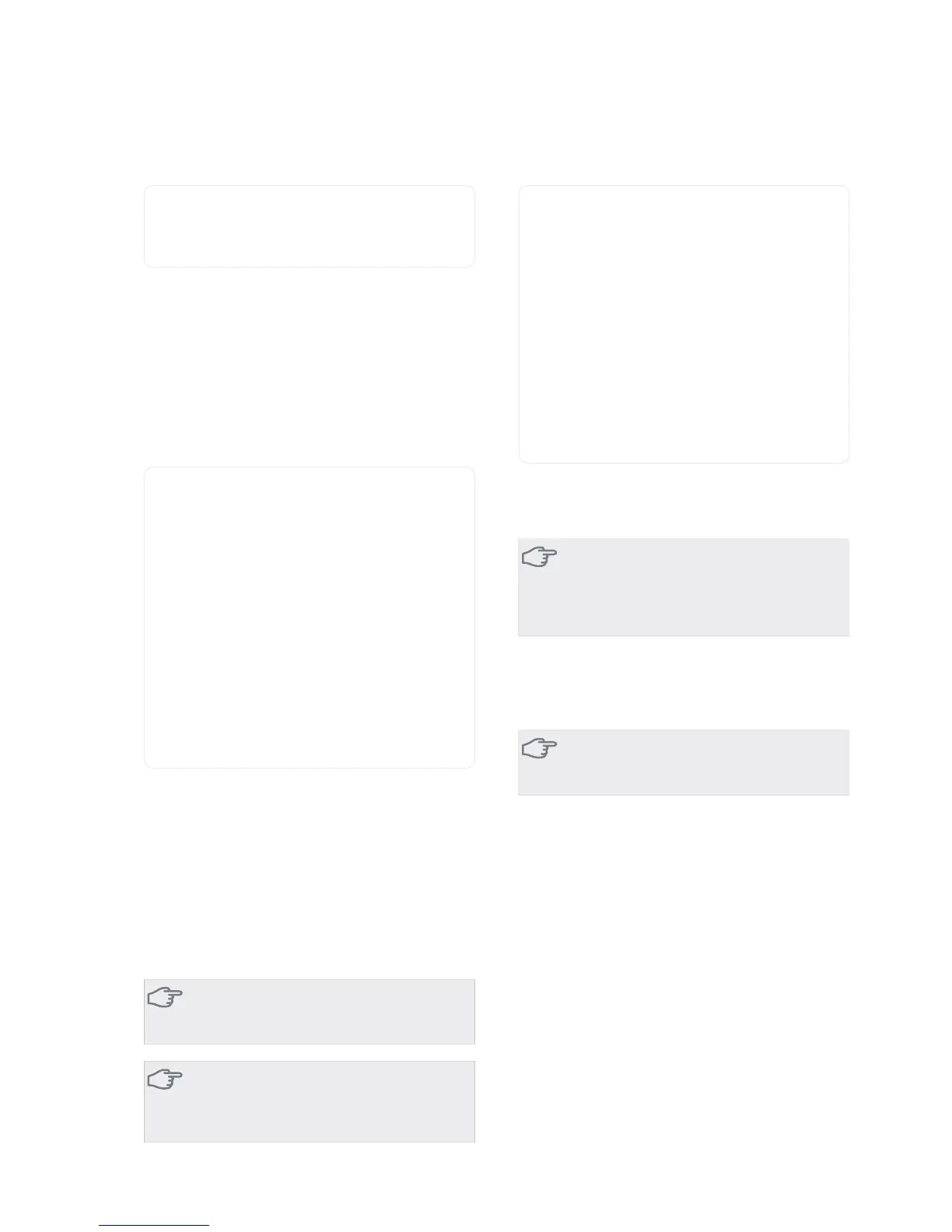Viewport: 952px width, 1232px height.
Task: Click the blank area between the tall left box and the gray notes
Action: coord(310,873)
